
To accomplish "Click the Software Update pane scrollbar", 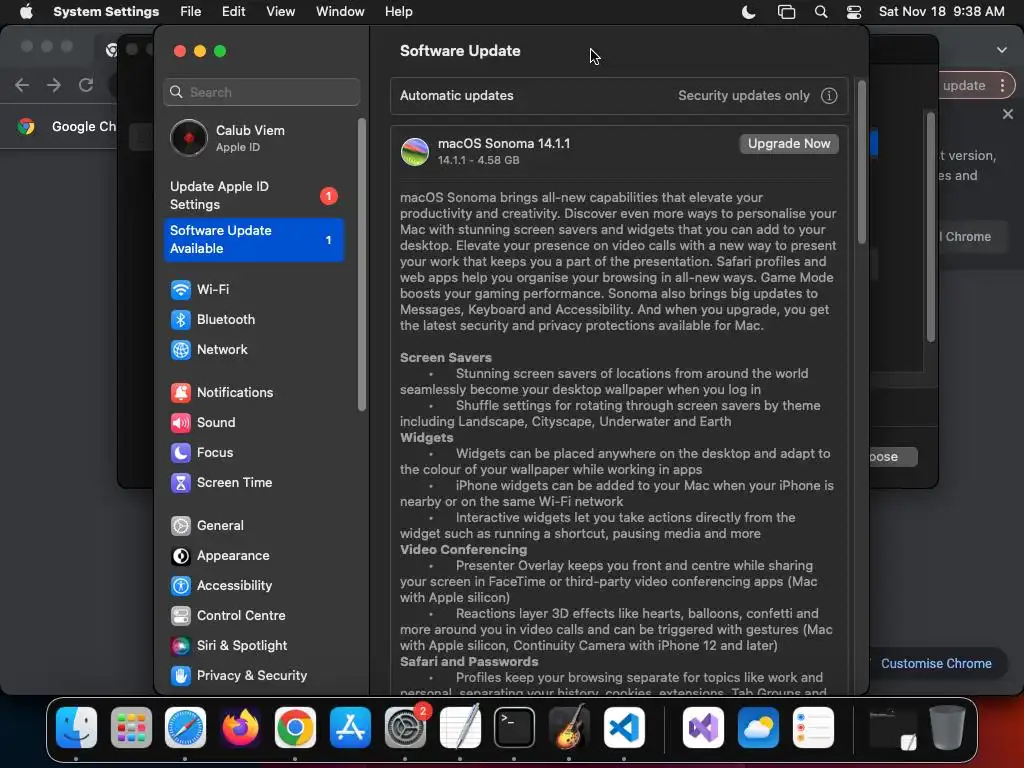I will [x=861, y=163].
